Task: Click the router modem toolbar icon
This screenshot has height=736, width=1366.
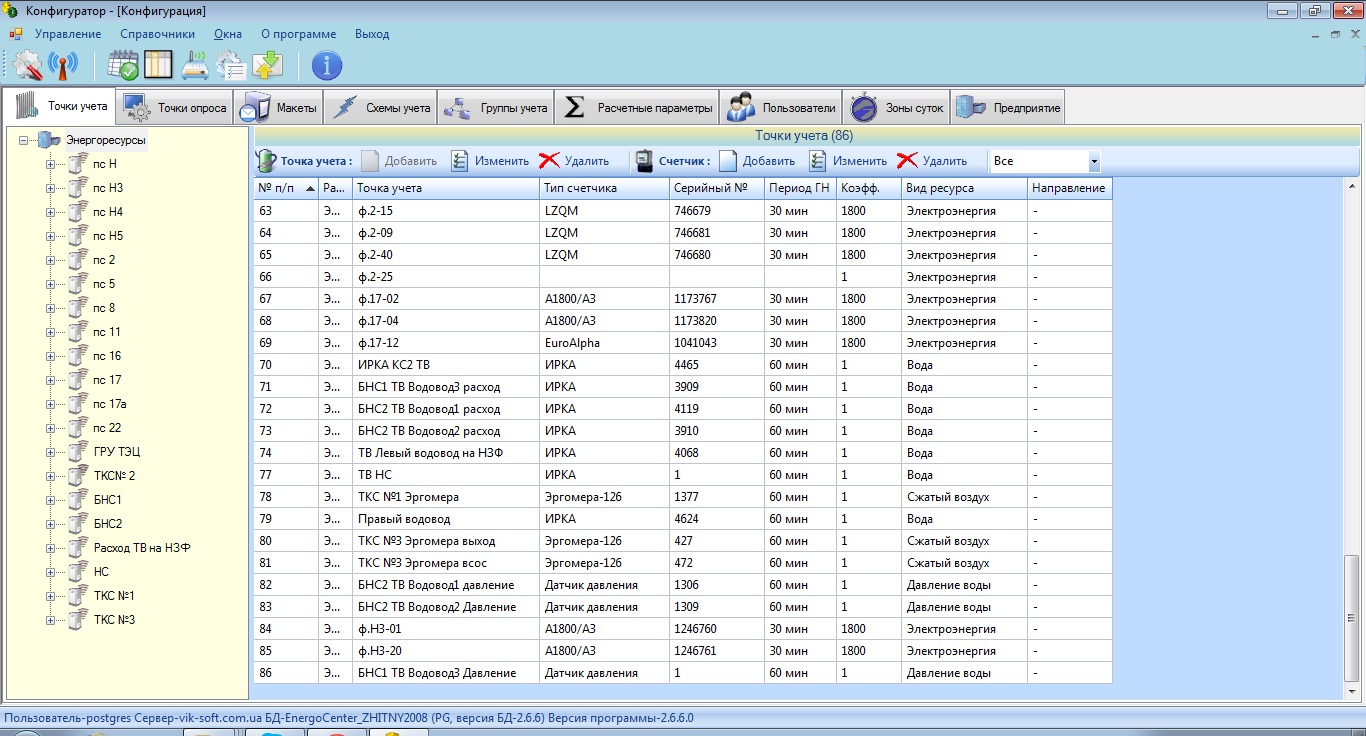Action: click(196, 66)
